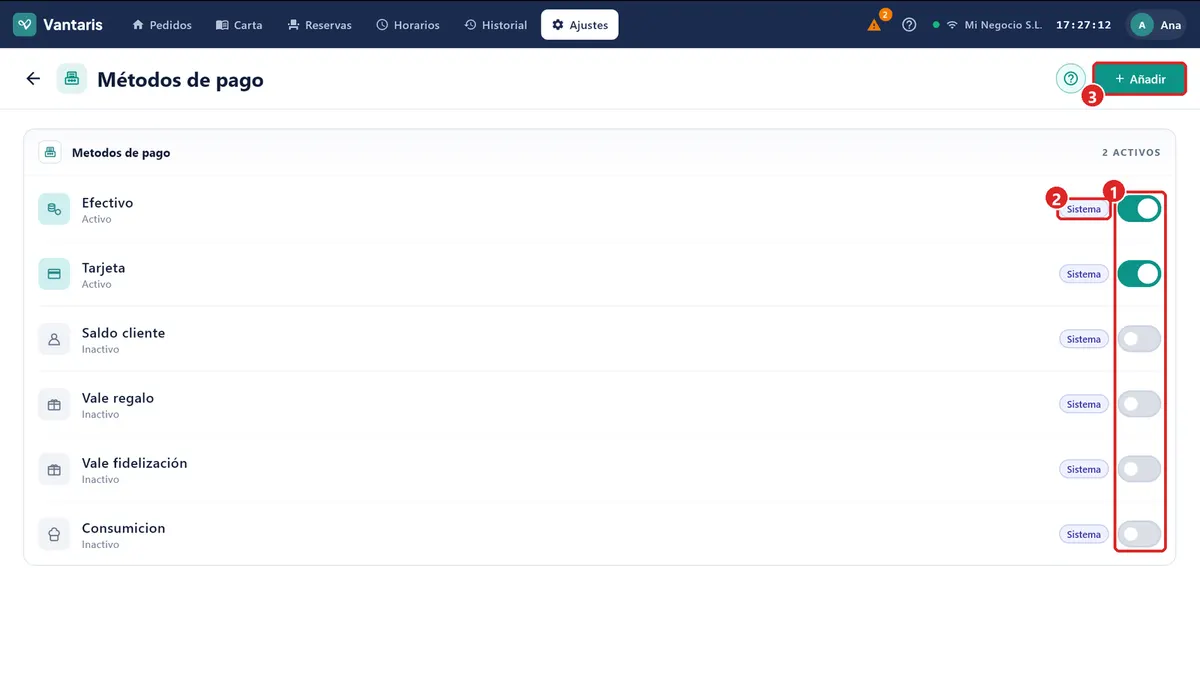Turn off the Tarjeta toggle

coord(1139,274)
